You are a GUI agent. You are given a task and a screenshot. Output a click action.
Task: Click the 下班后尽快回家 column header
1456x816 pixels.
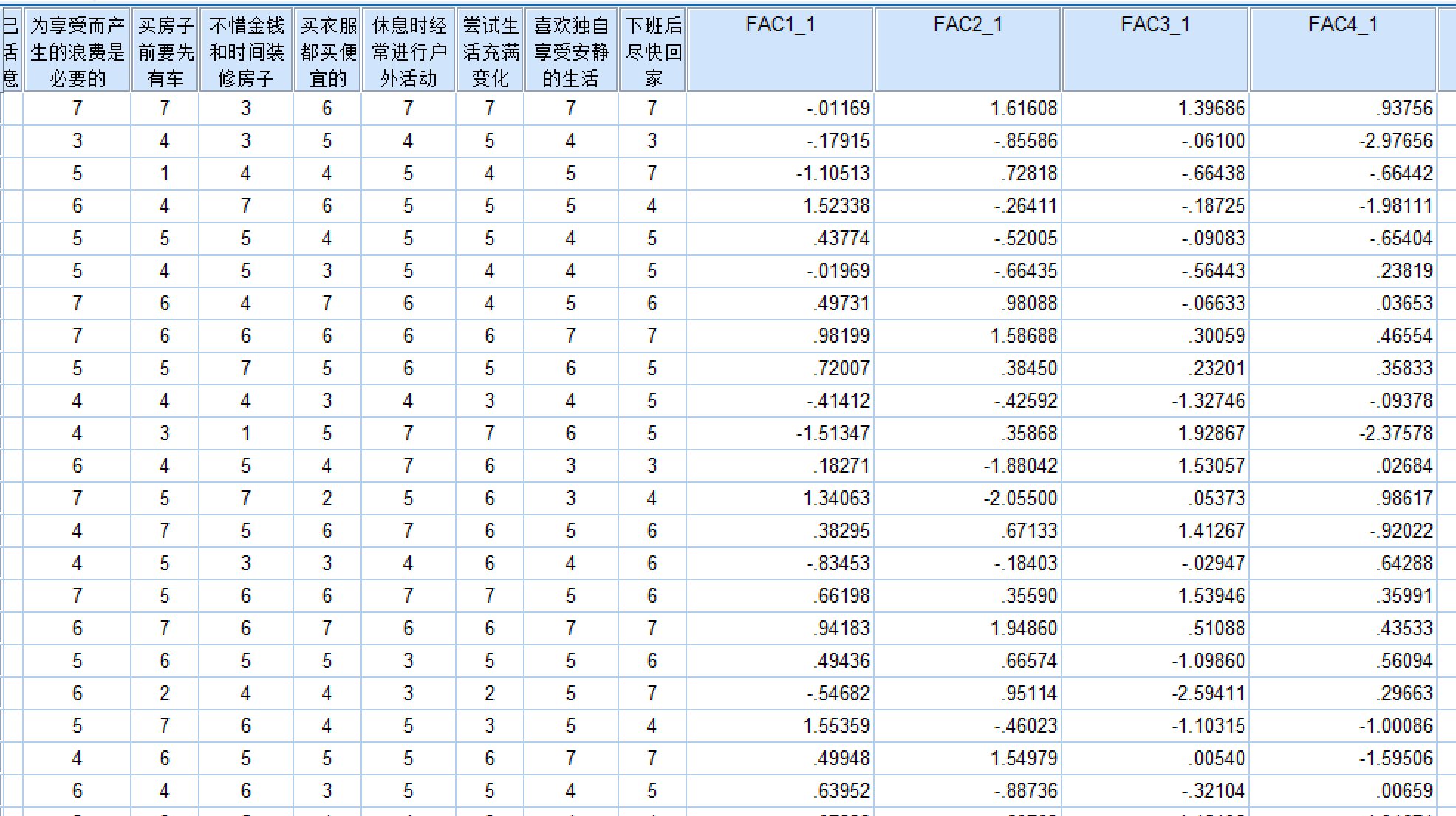[653, 49]
